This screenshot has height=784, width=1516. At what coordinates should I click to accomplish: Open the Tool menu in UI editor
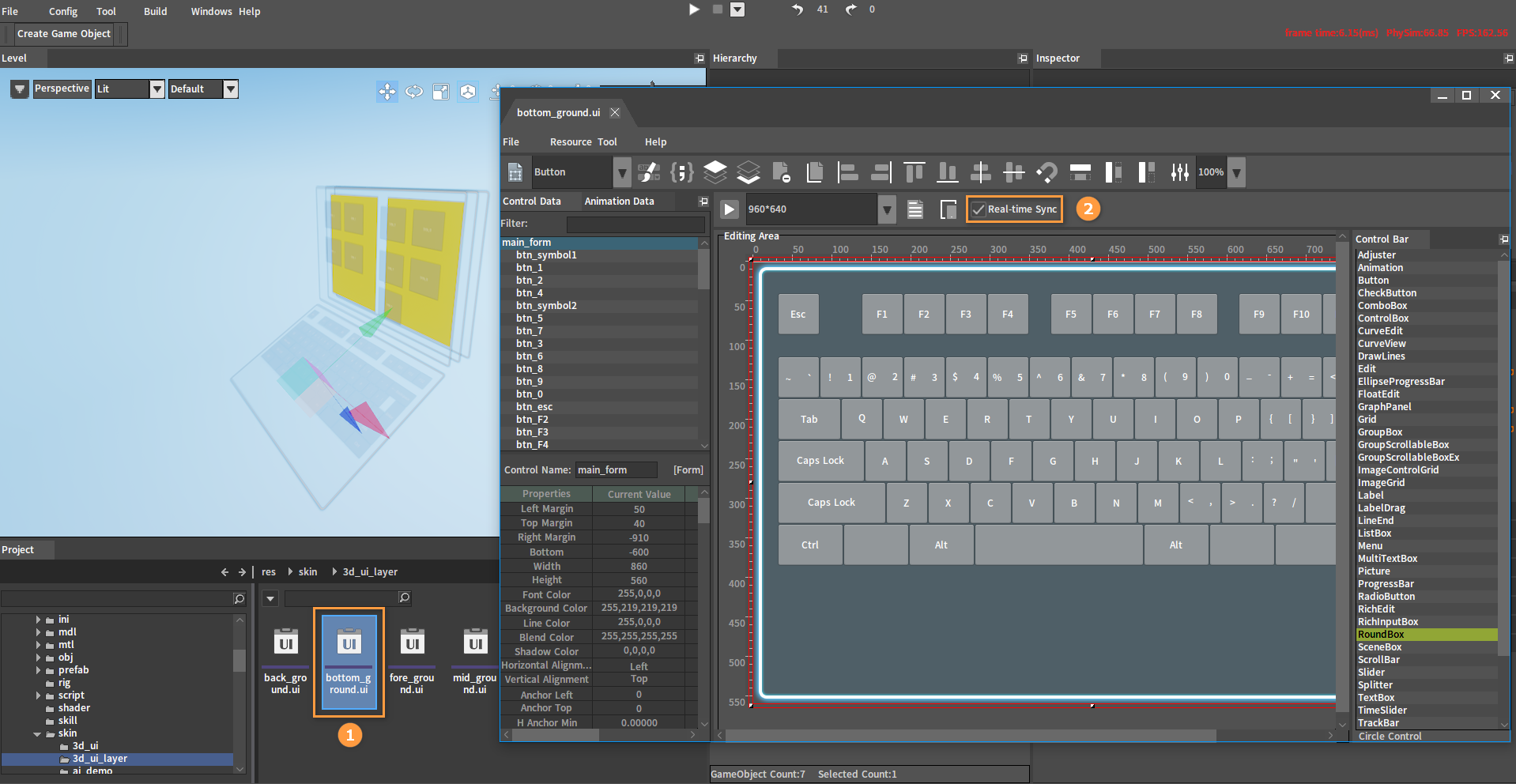(607, 142)
